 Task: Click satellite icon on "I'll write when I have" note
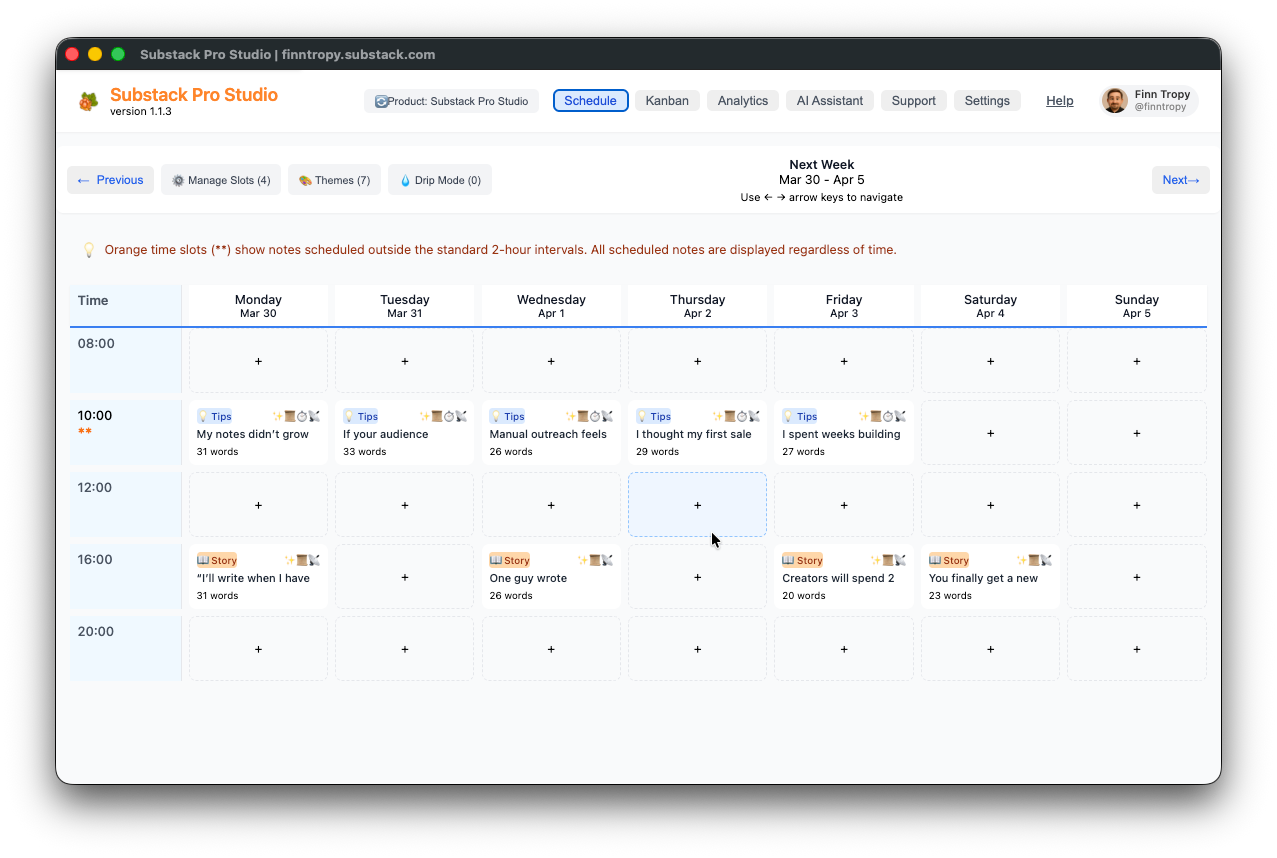coord(314,560)
